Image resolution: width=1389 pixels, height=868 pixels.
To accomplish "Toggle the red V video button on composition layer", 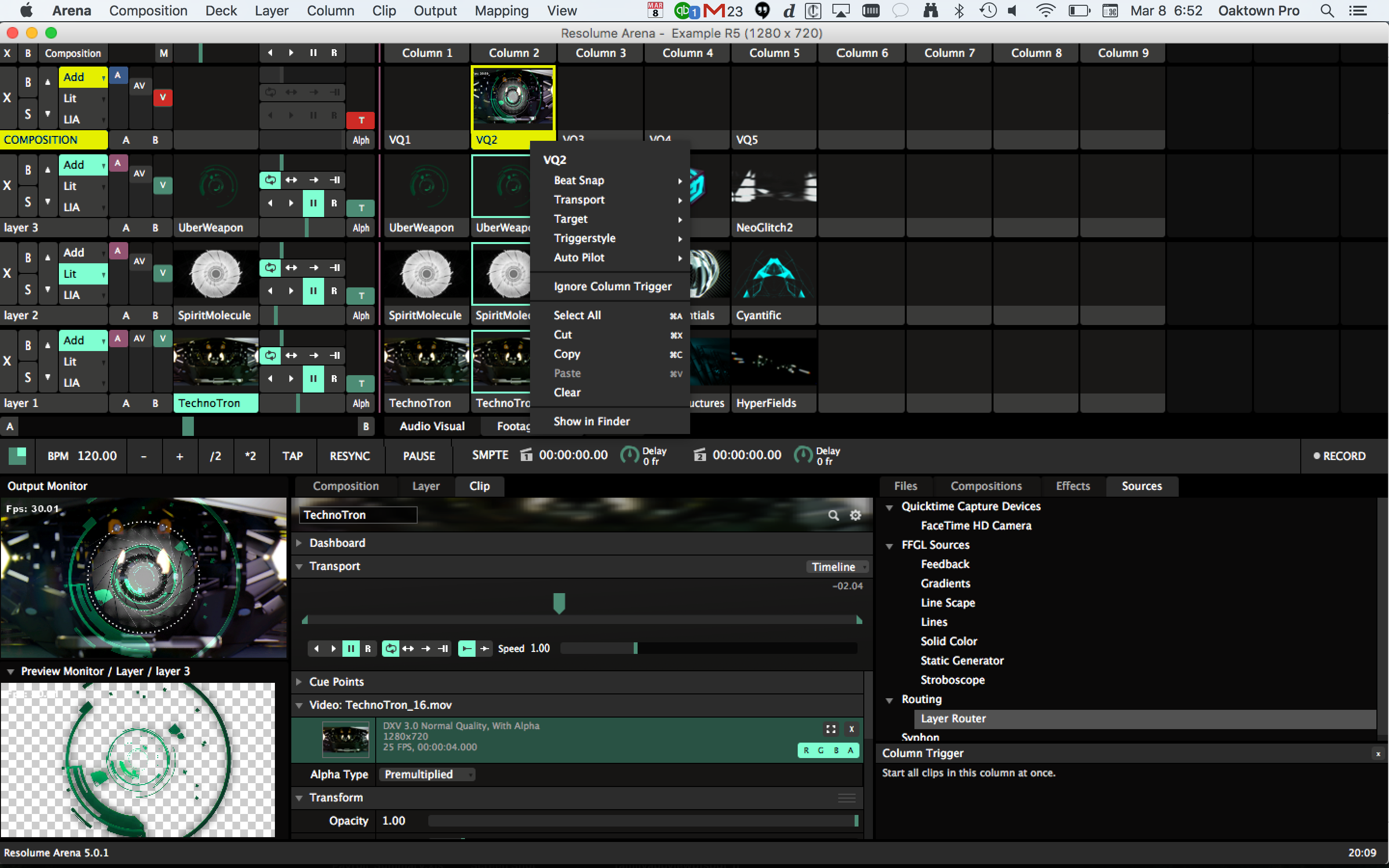I will (163, 97).
